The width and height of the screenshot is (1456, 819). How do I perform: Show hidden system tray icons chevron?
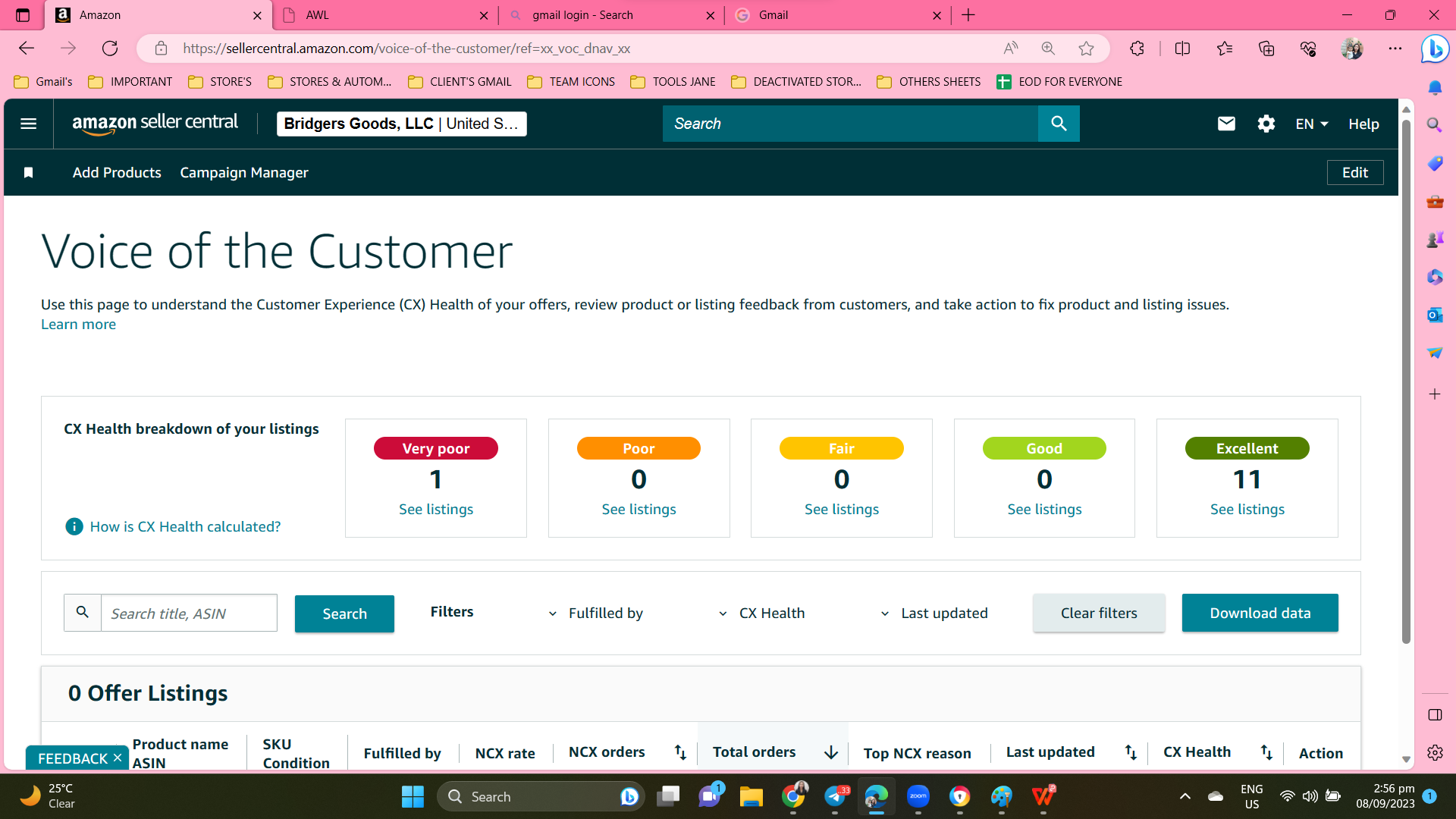1185,796
